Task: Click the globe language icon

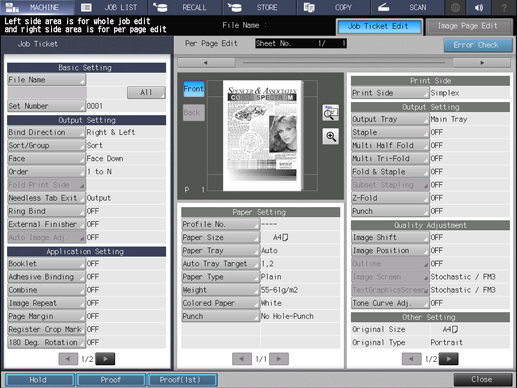Action: [456, 7]
